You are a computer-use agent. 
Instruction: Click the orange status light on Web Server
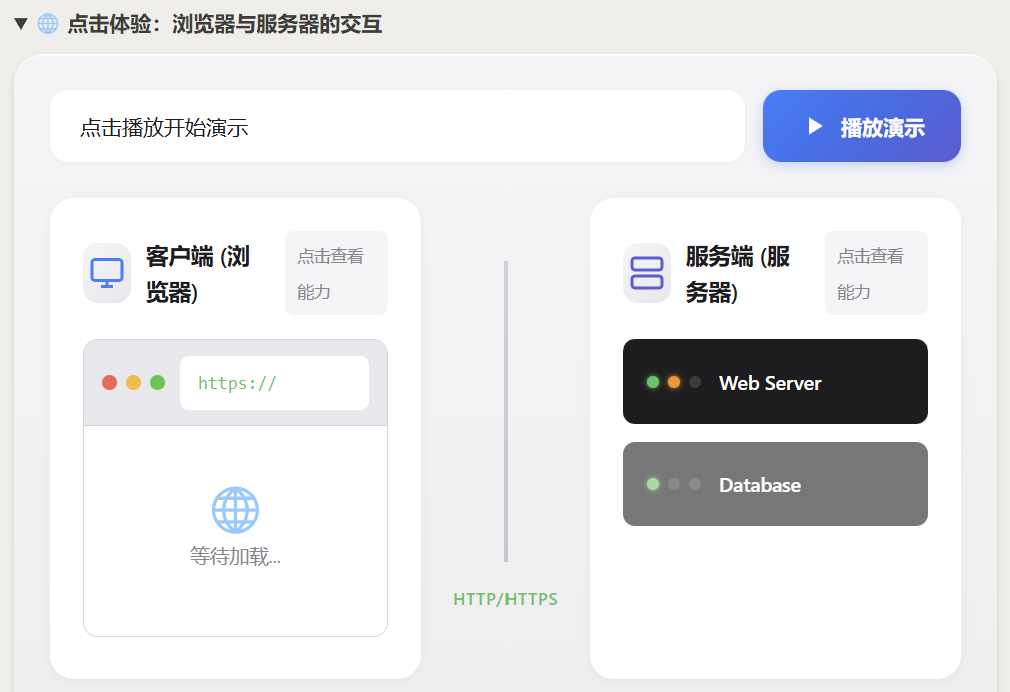674,382
